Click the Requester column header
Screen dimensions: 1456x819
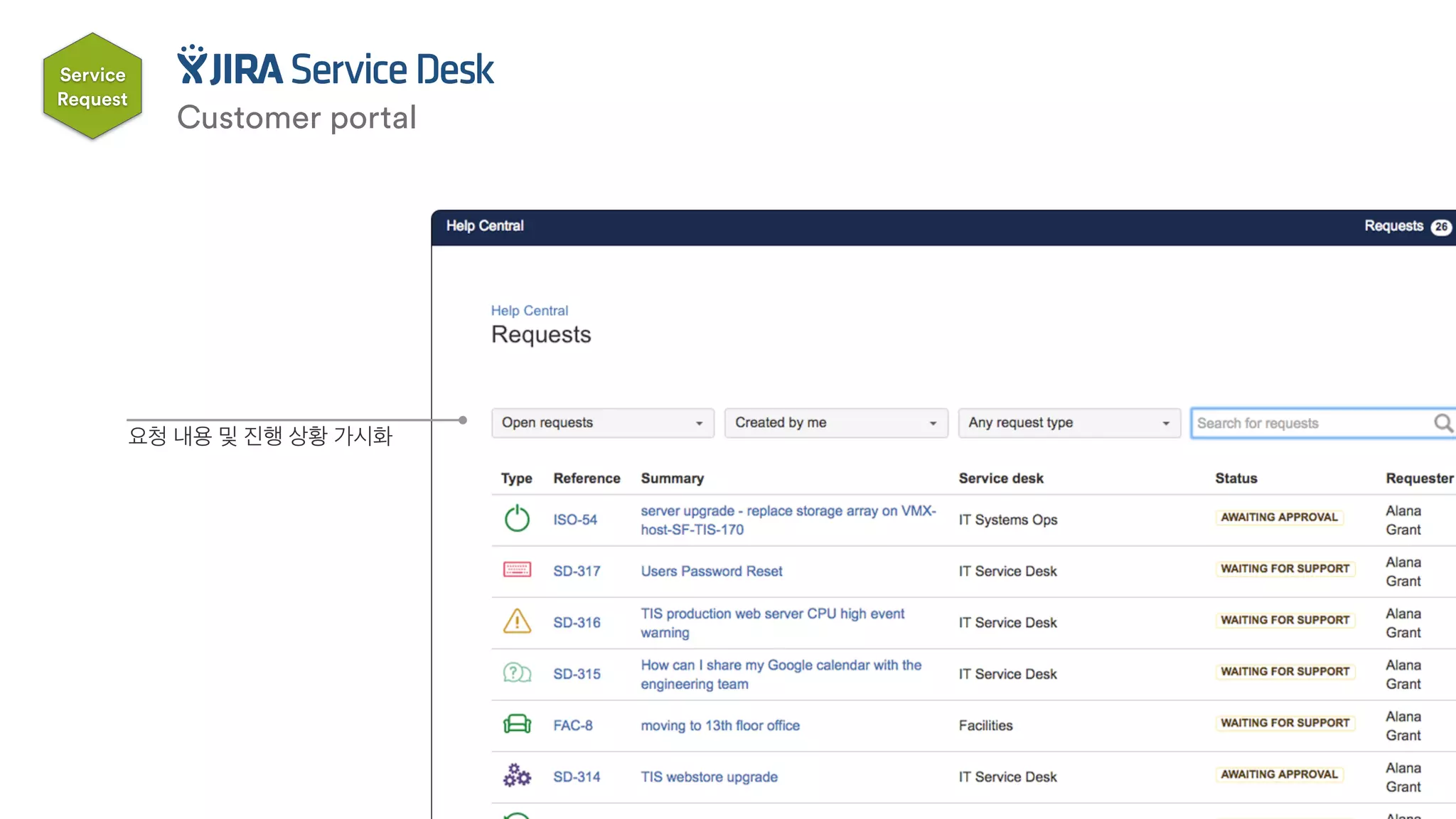(1420, 478)
